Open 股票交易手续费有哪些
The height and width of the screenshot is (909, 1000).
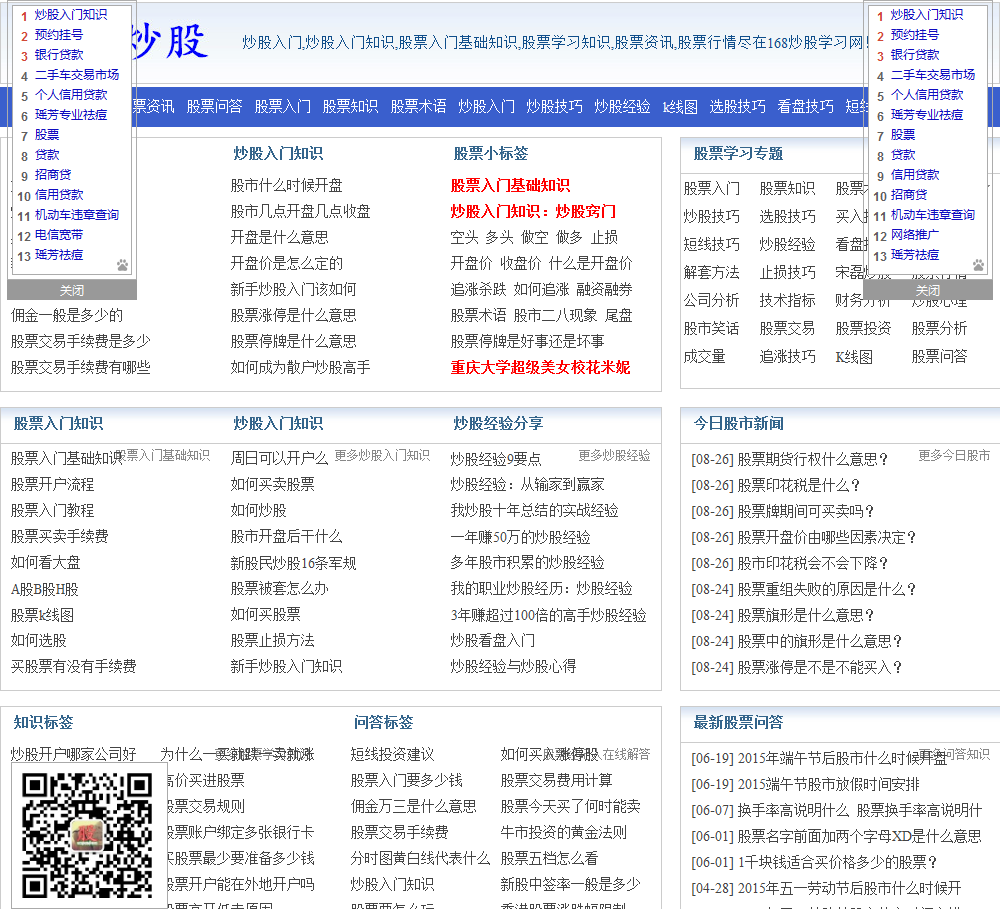coord(80,367)
